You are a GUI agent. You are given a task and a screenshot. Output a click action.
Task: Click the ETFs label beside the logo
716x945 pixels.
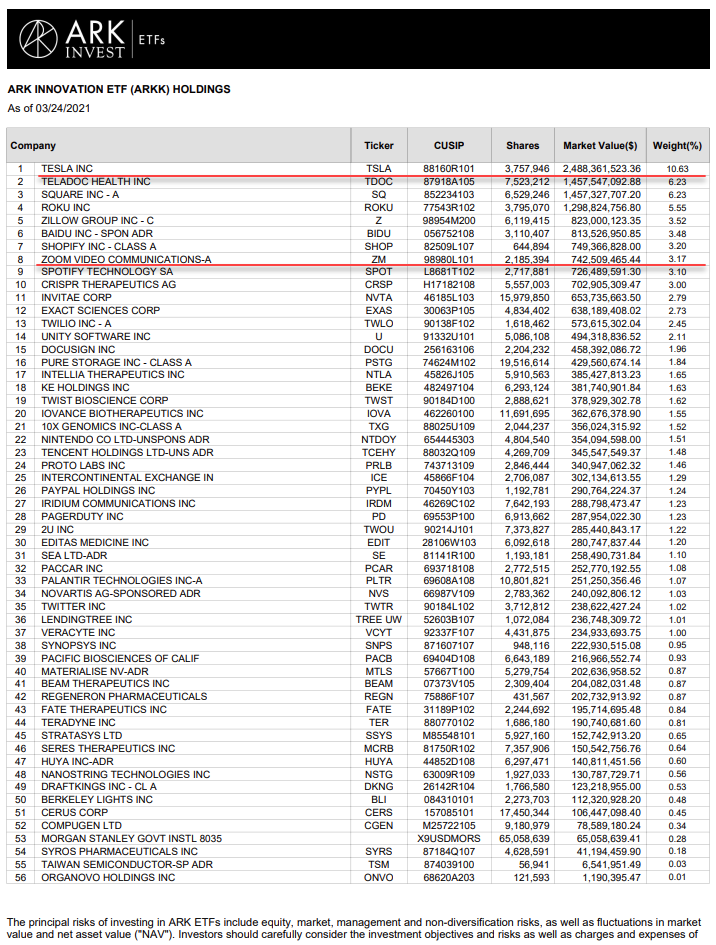[153, 41]
